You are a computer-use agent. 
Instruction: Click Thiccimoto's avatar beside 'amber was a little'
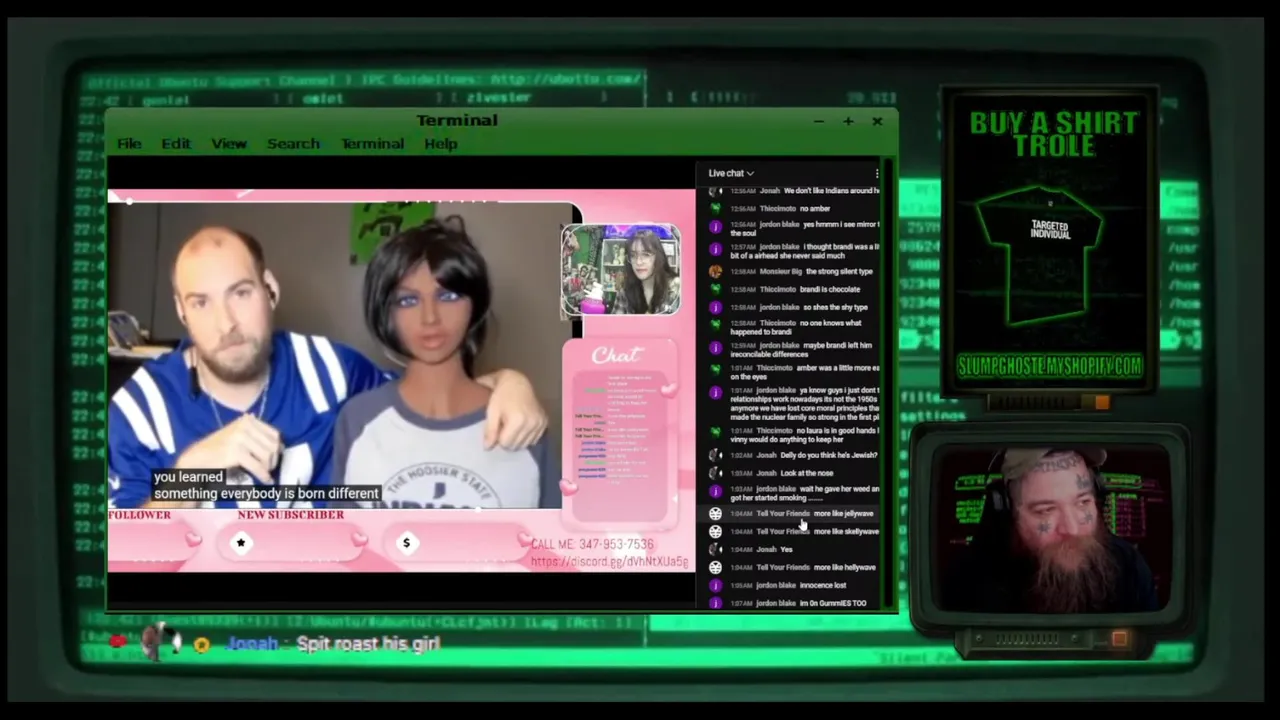pos(715,369)
